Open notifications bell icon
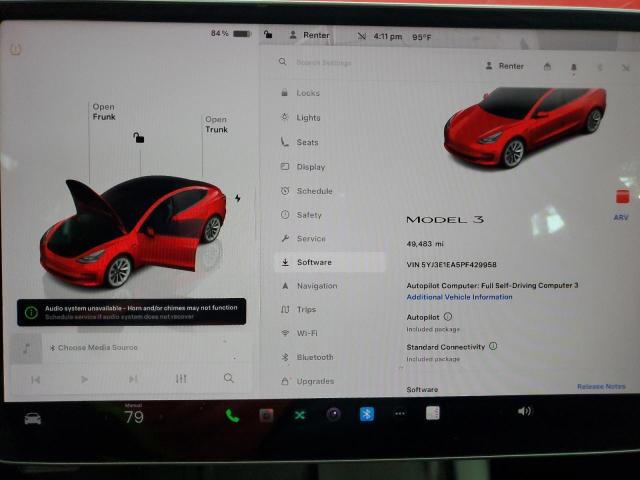640x480 pixels. coord(573,67)
